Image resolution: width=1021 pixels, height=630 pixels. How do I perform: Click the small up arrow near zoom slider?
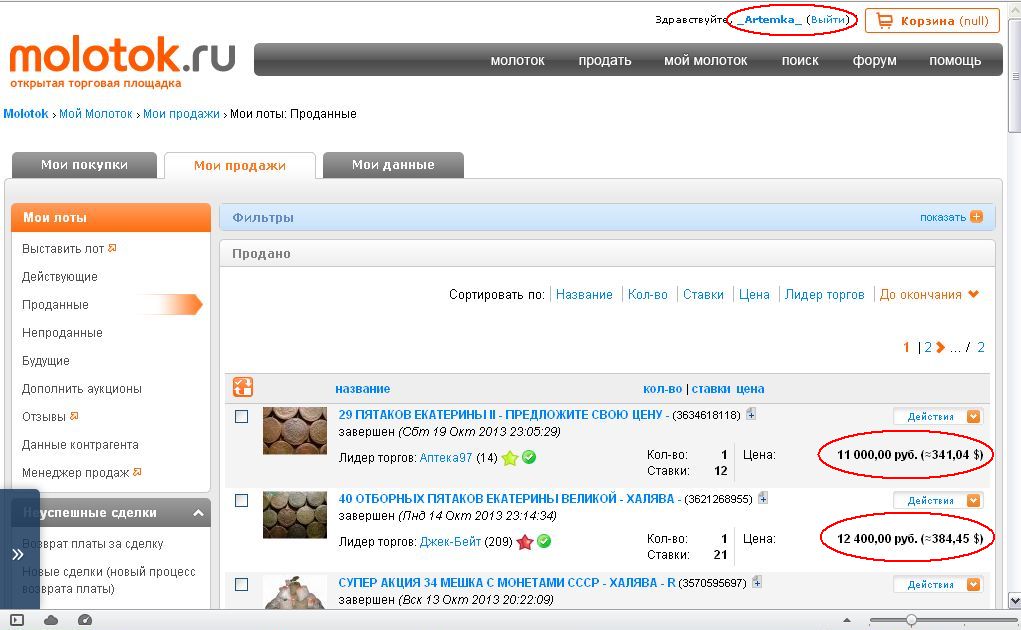[x=846, y=620]
